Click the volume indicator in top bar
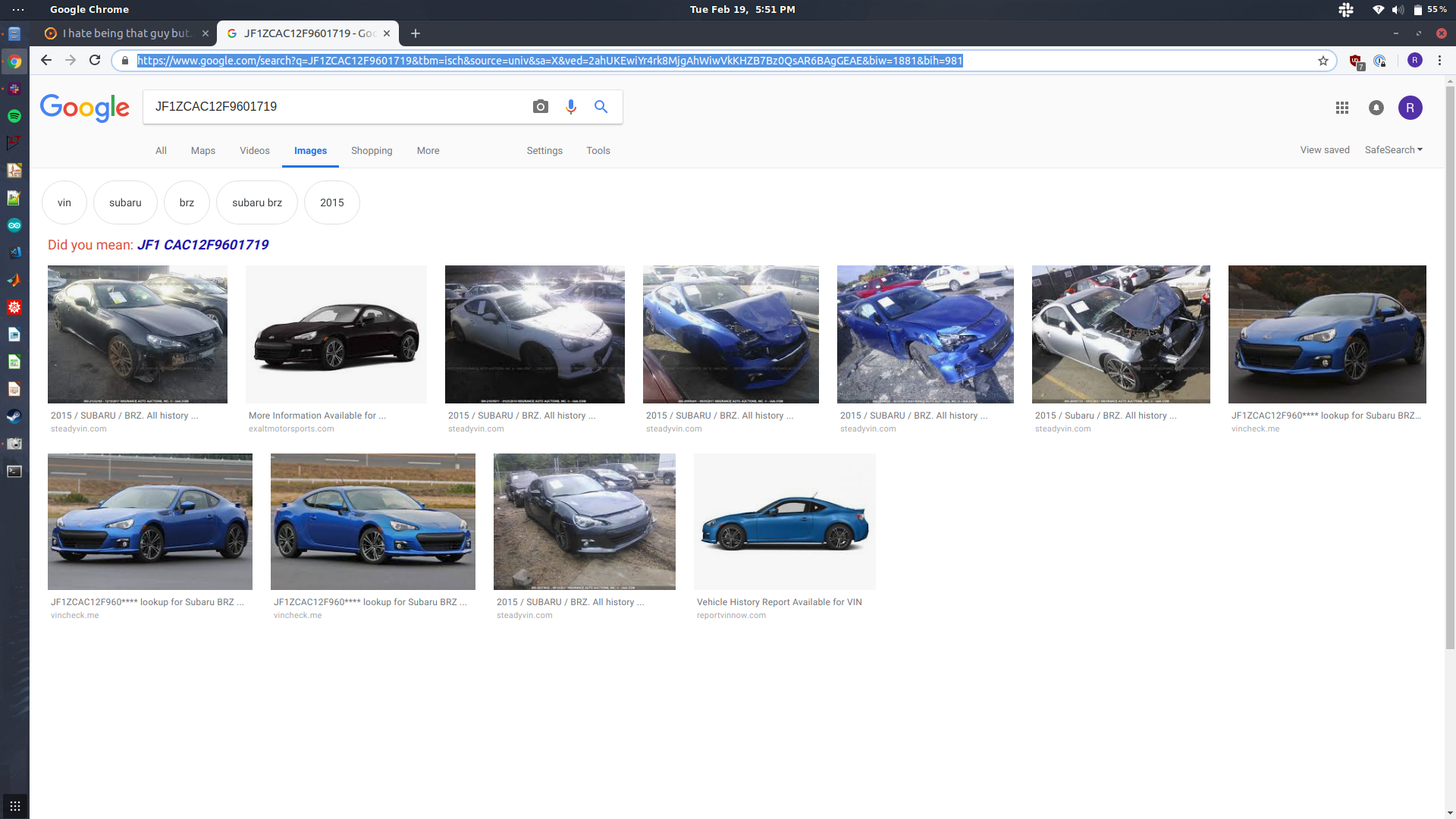Viewport: 1456px width, 819px height. point(1398,10)
